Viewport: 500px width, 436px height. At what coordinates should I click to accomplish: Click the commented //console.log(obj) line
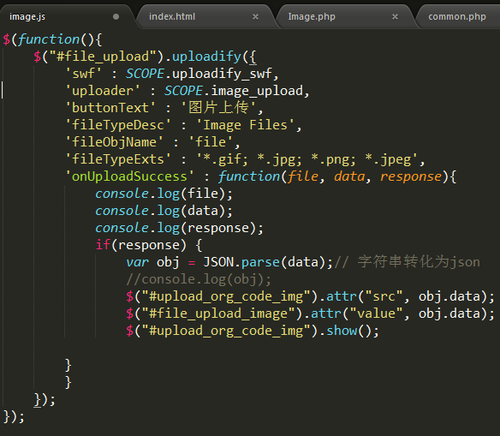click(199, 279)
